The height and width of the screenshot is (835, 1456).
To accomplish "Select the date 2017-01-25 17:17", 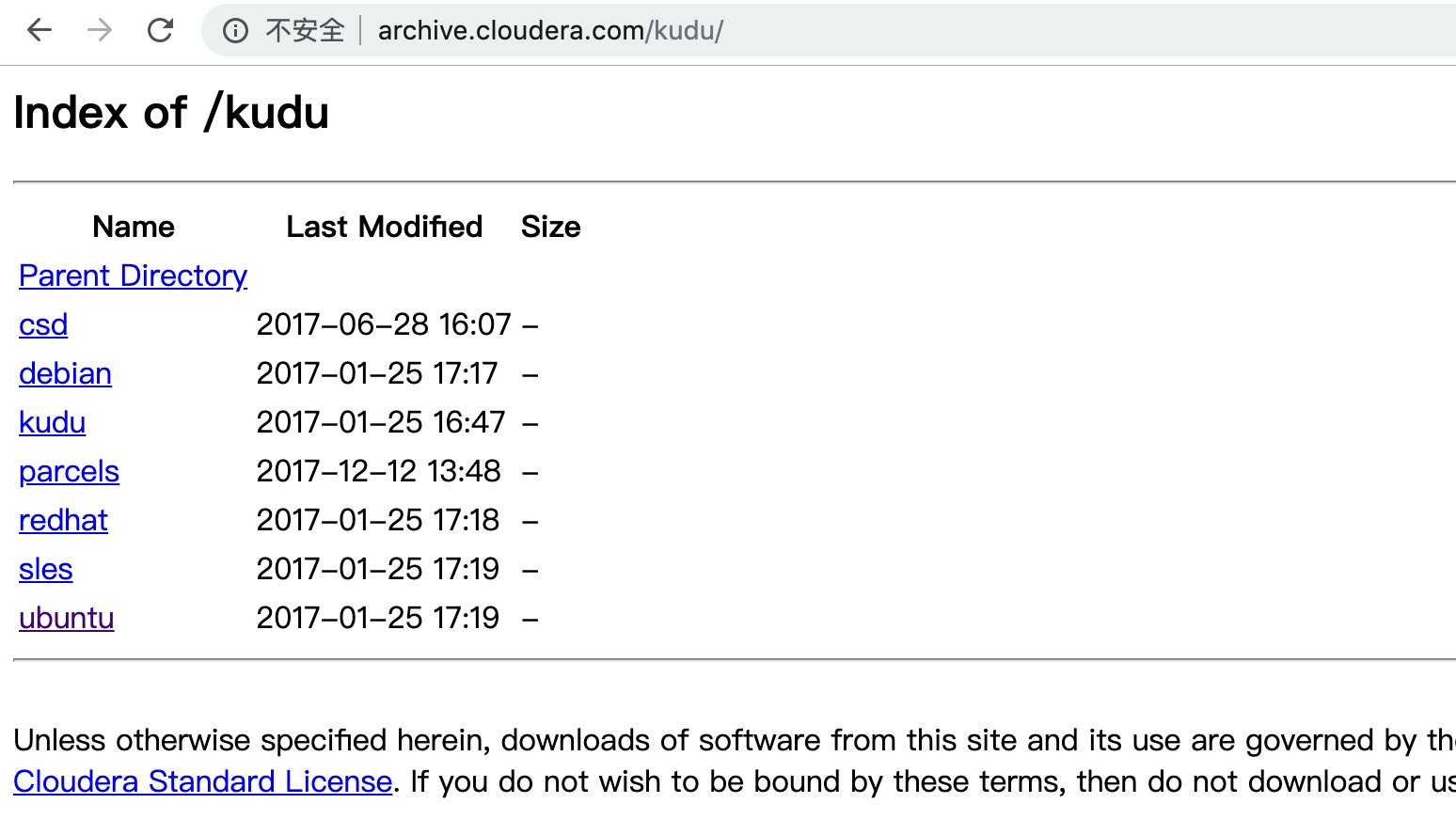I will click(x=377, y=373).
